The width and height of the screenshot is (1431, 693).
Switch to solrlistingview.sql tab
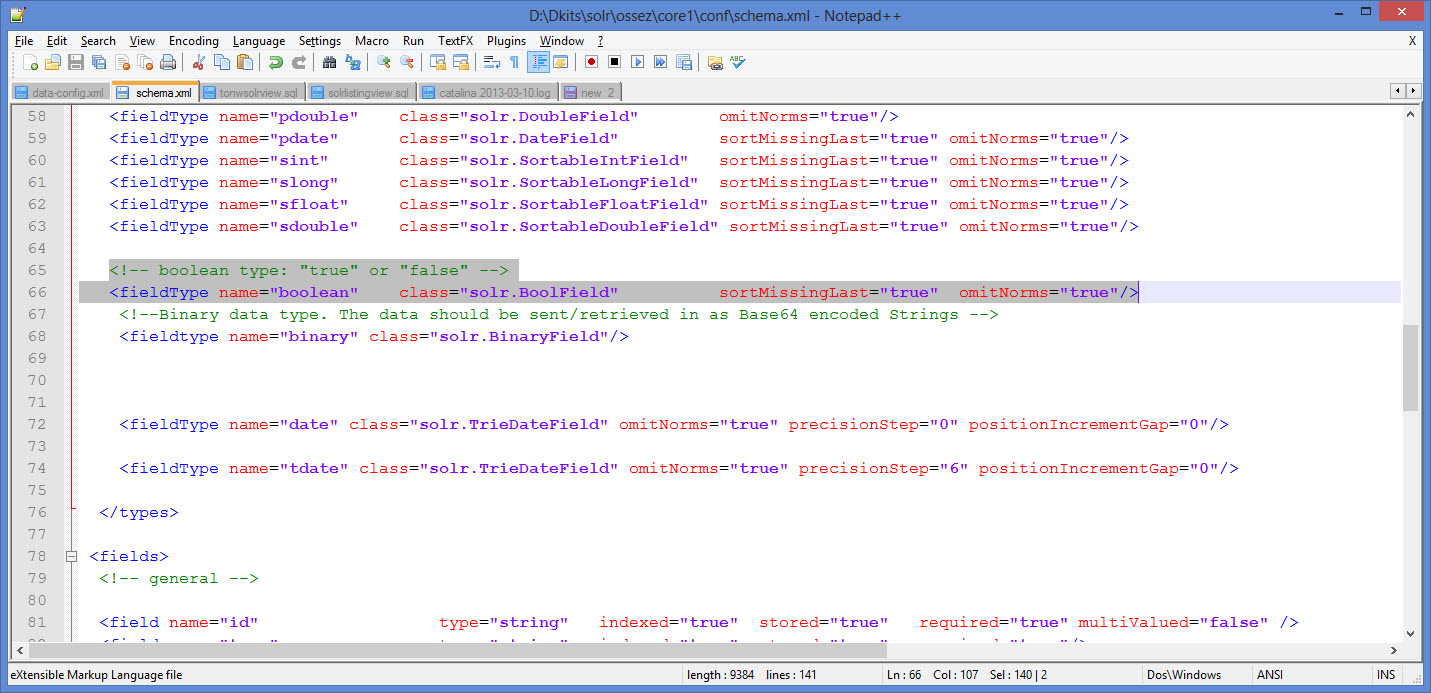(360, 93)
